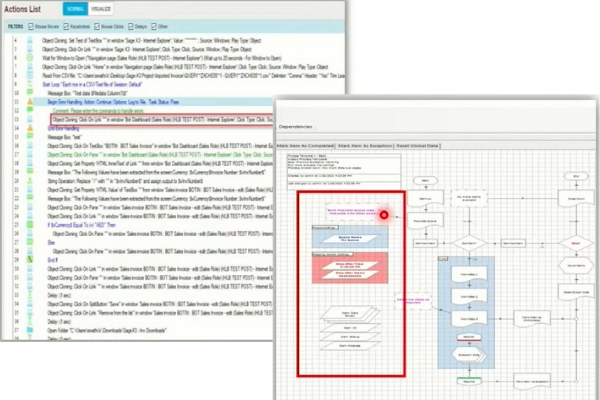The image size is (600, 400).
Task: Click the object cloning icon on line 13
Action: tap(30, 119)
